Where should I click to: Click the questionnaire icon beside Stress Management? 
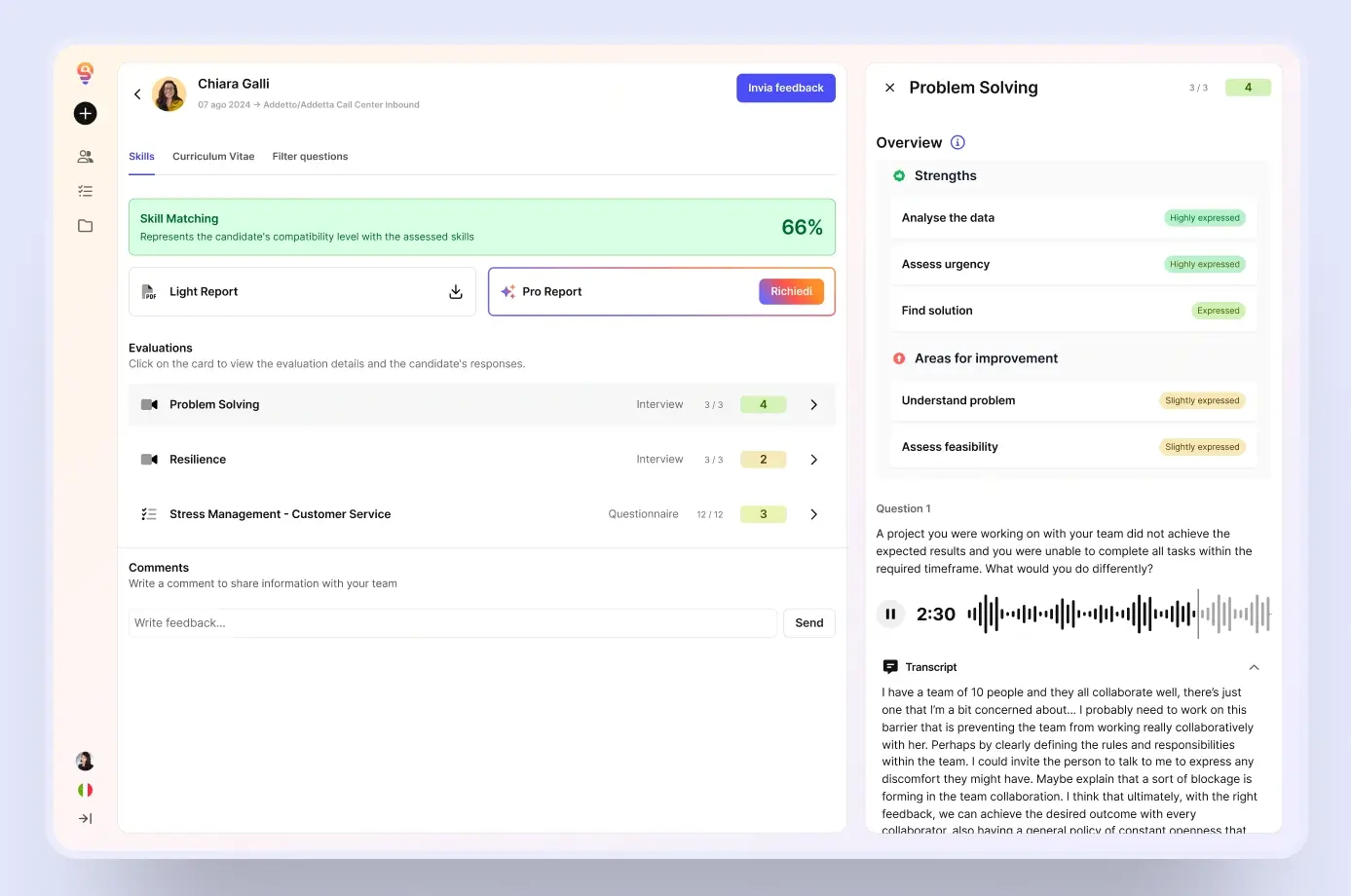(x=149, y=513)
